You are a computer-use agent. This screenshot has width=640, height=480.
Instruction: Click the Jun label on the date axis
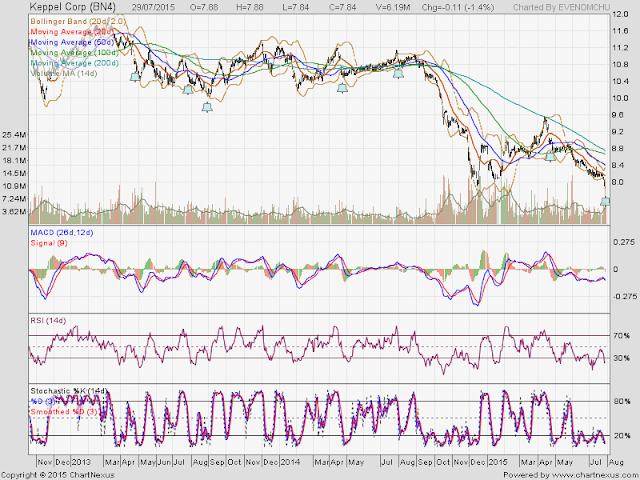click(x=164, y=462)
